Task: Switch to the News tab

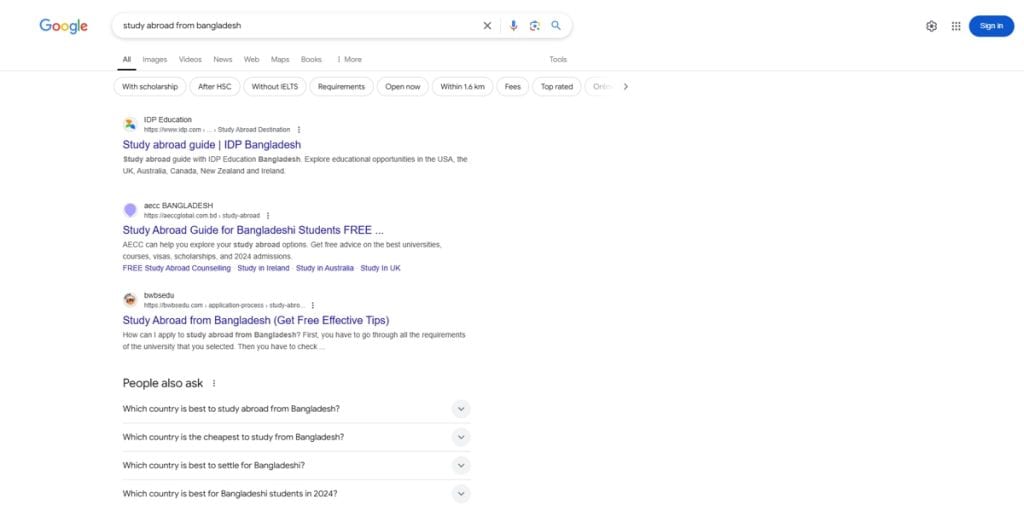Action: tap(223, 59)
